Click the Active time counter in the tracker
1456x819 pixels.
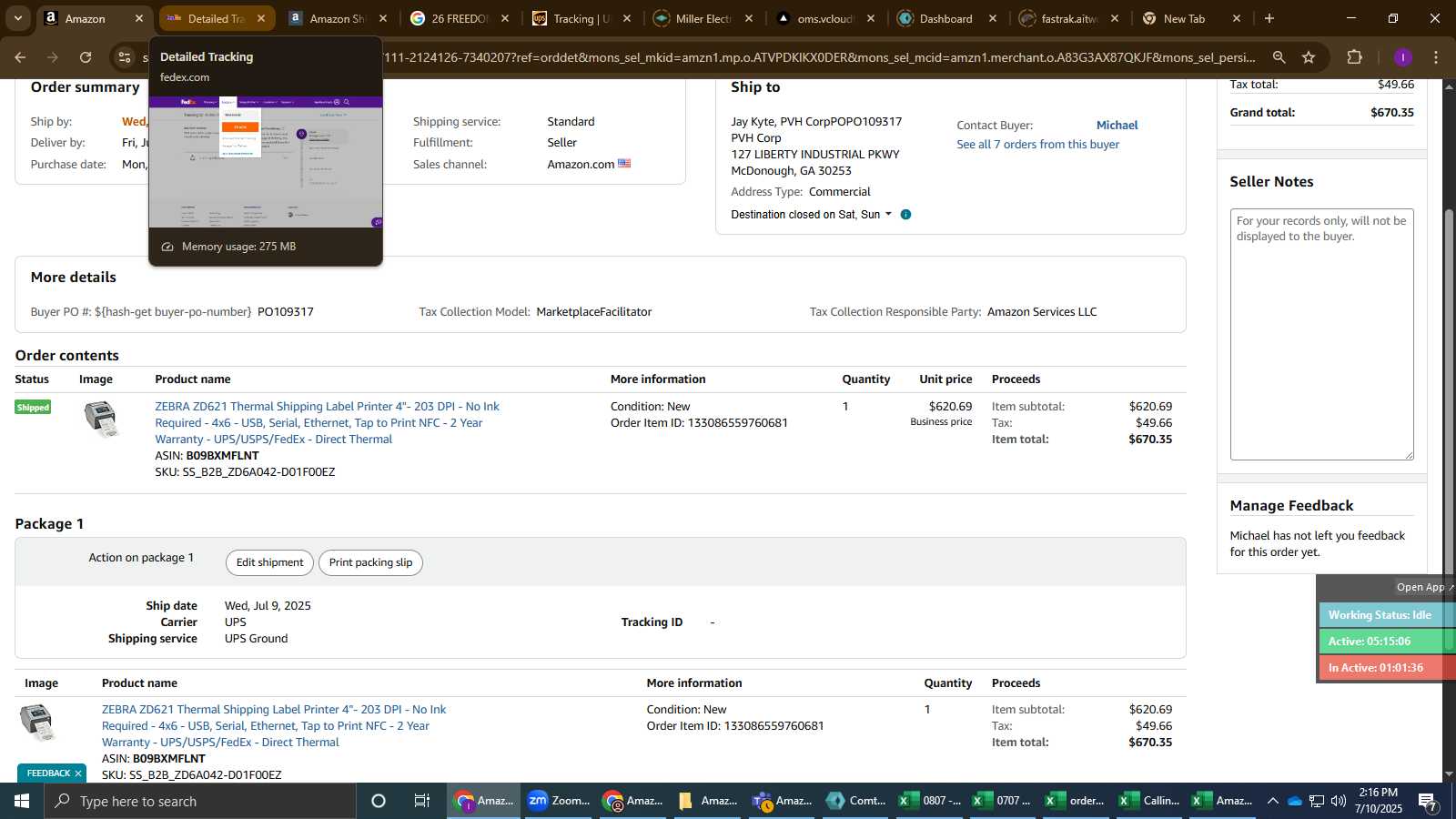tap(1387, 642)
